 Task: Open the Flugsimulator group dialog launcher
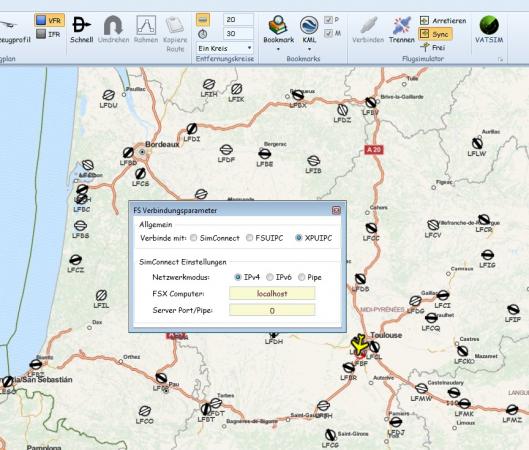(501, 60)
